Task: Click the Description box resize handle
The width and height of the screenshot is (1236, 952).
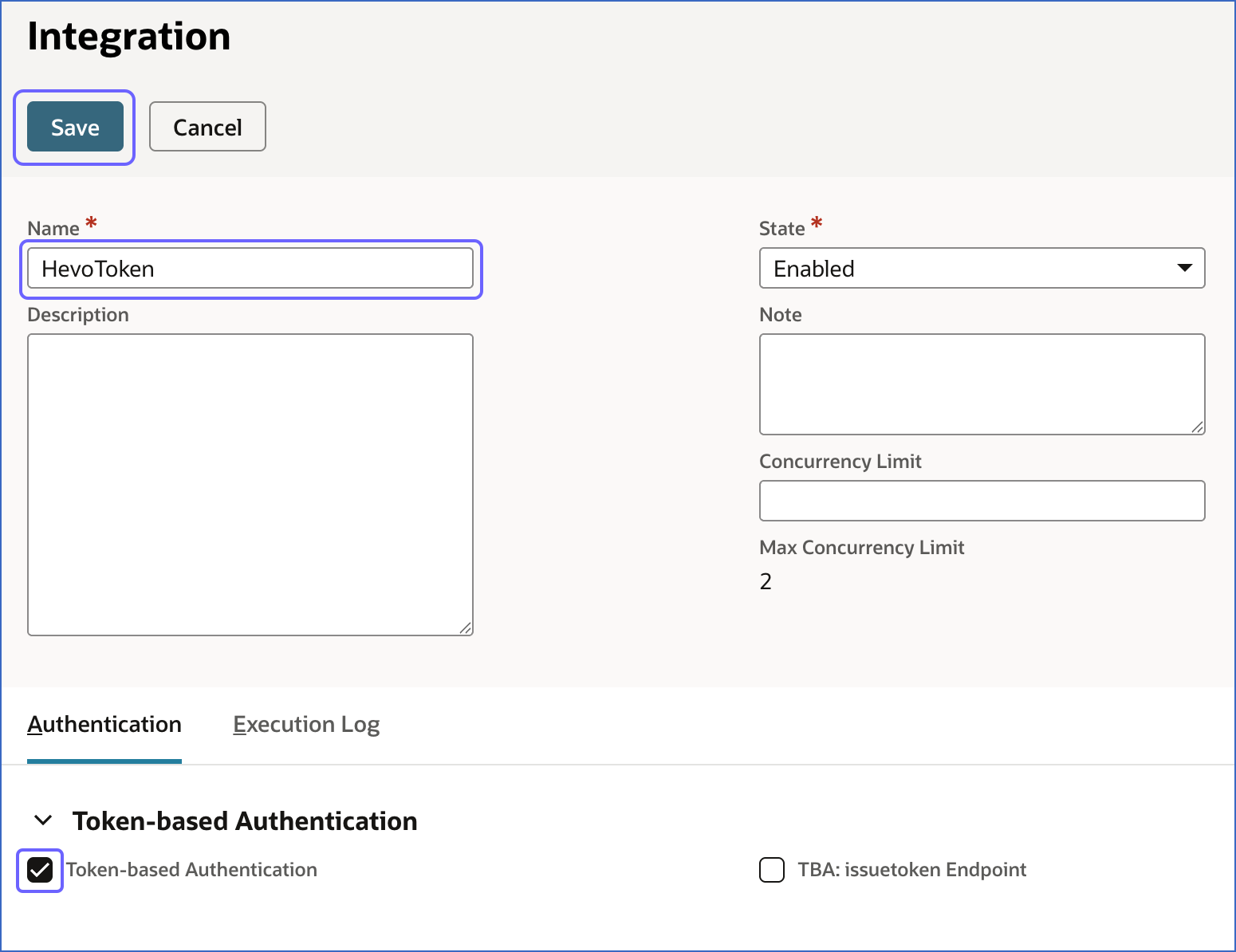Action: 466,629
